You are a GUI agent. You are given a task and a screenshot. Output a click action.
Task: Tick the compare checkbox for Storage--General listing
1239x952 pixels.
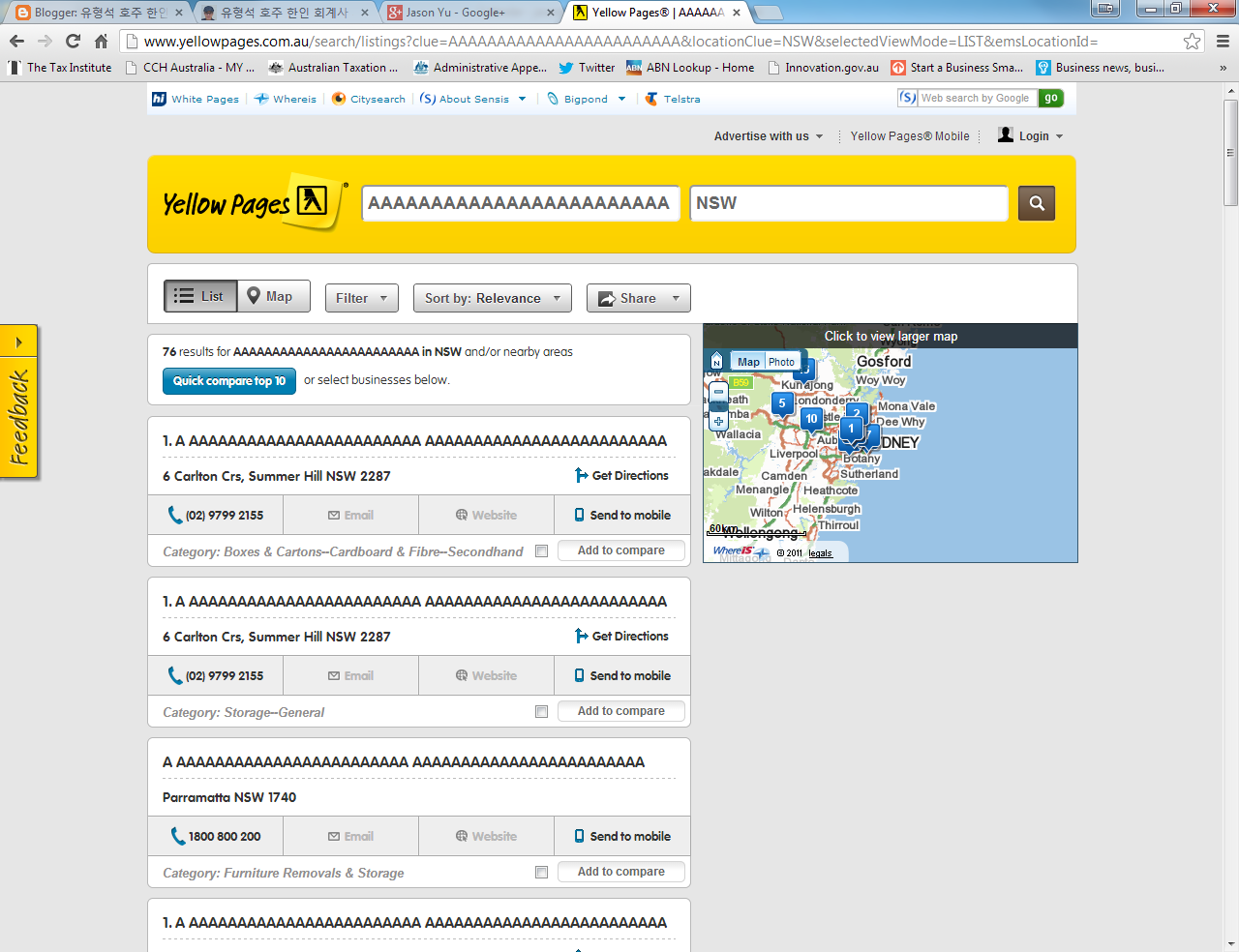(541, 711)
